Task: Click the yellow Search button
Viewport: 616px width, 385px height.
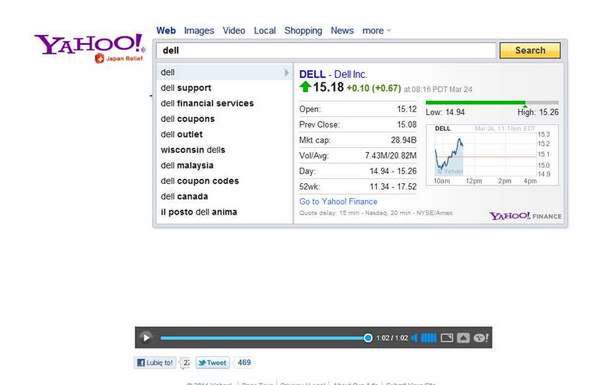Action: 530,50
